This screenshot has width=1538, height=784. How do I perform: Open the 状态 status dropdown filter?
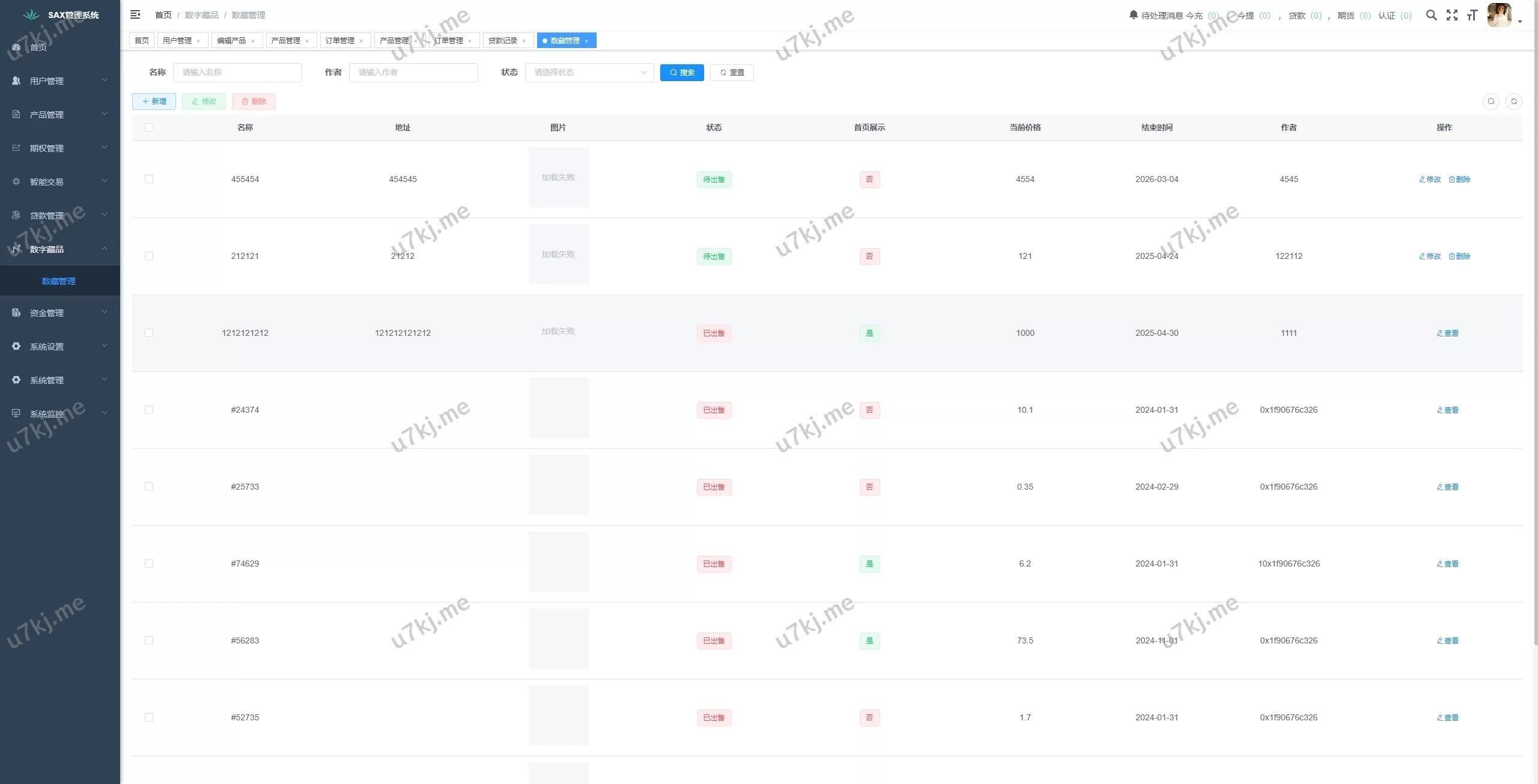point(589,72)
